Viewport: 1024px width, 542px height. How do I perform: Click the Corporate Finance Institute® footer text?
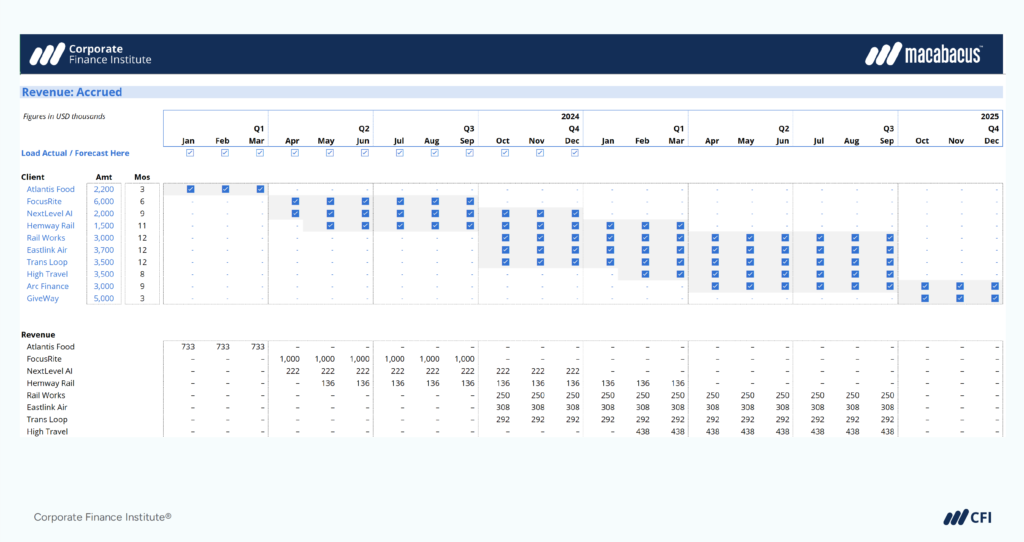(103, 517)
